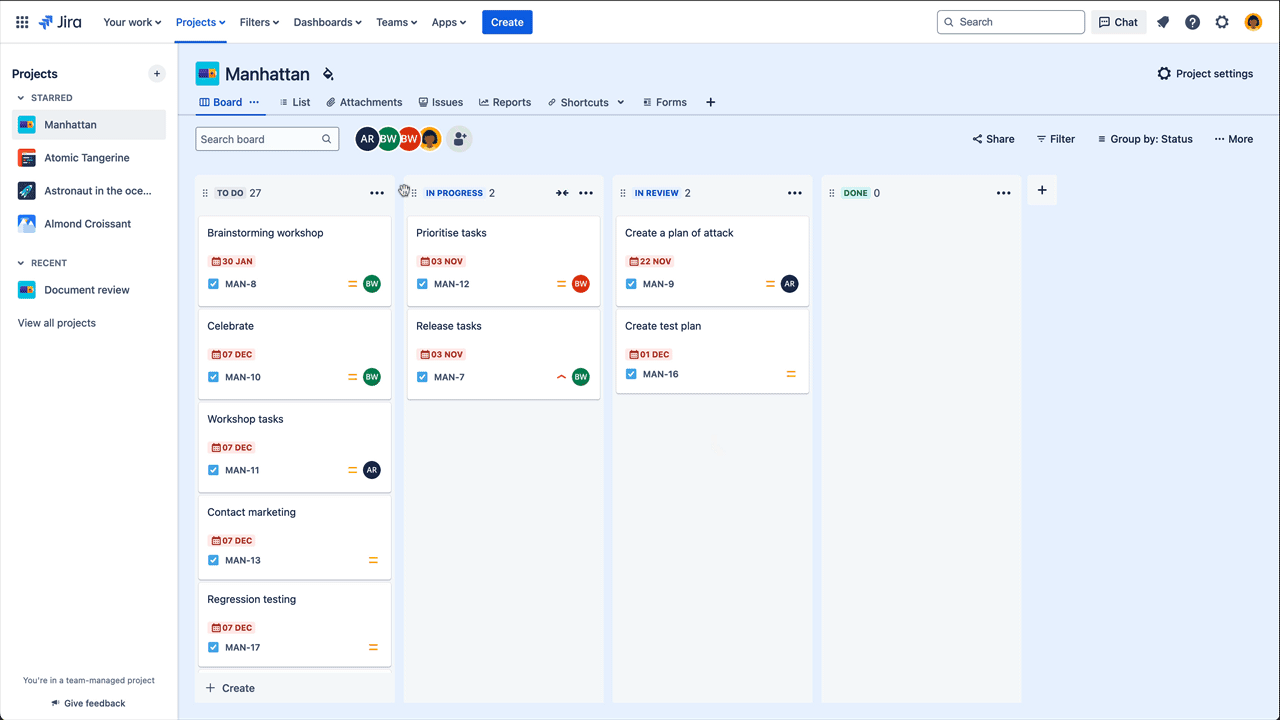
Task: Collapse the In Progress column icon
Action: 562,193
